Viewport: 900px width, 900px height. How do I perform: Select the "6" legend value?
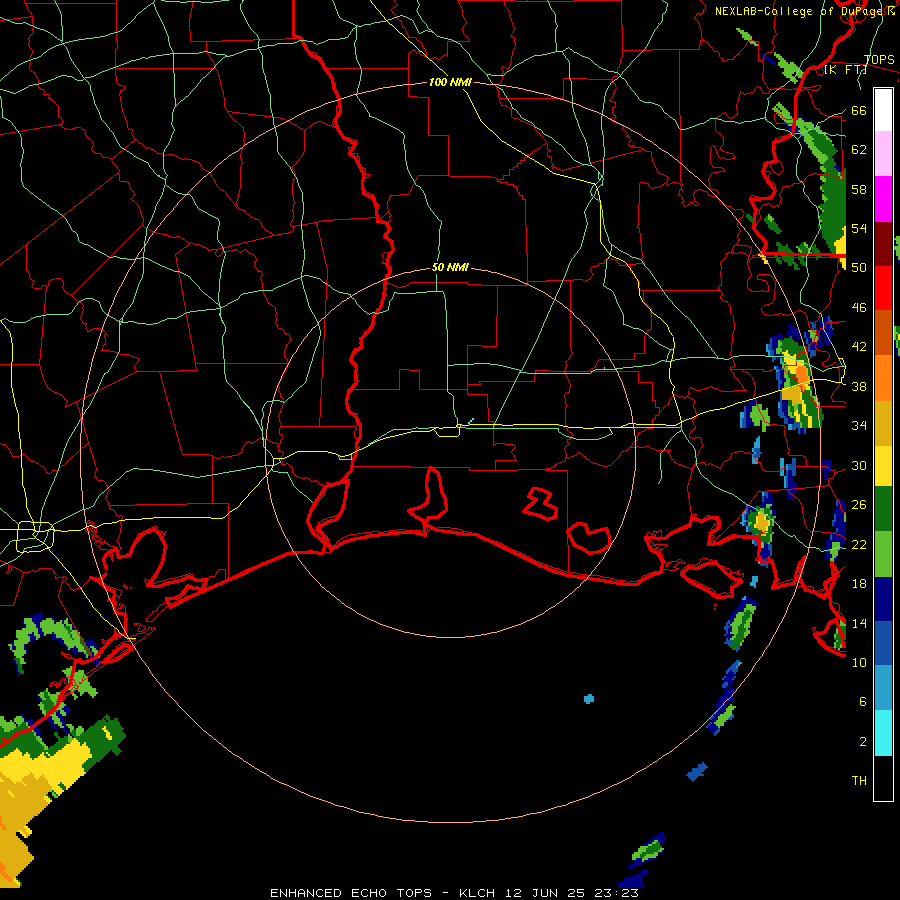[x=862, y=701]
